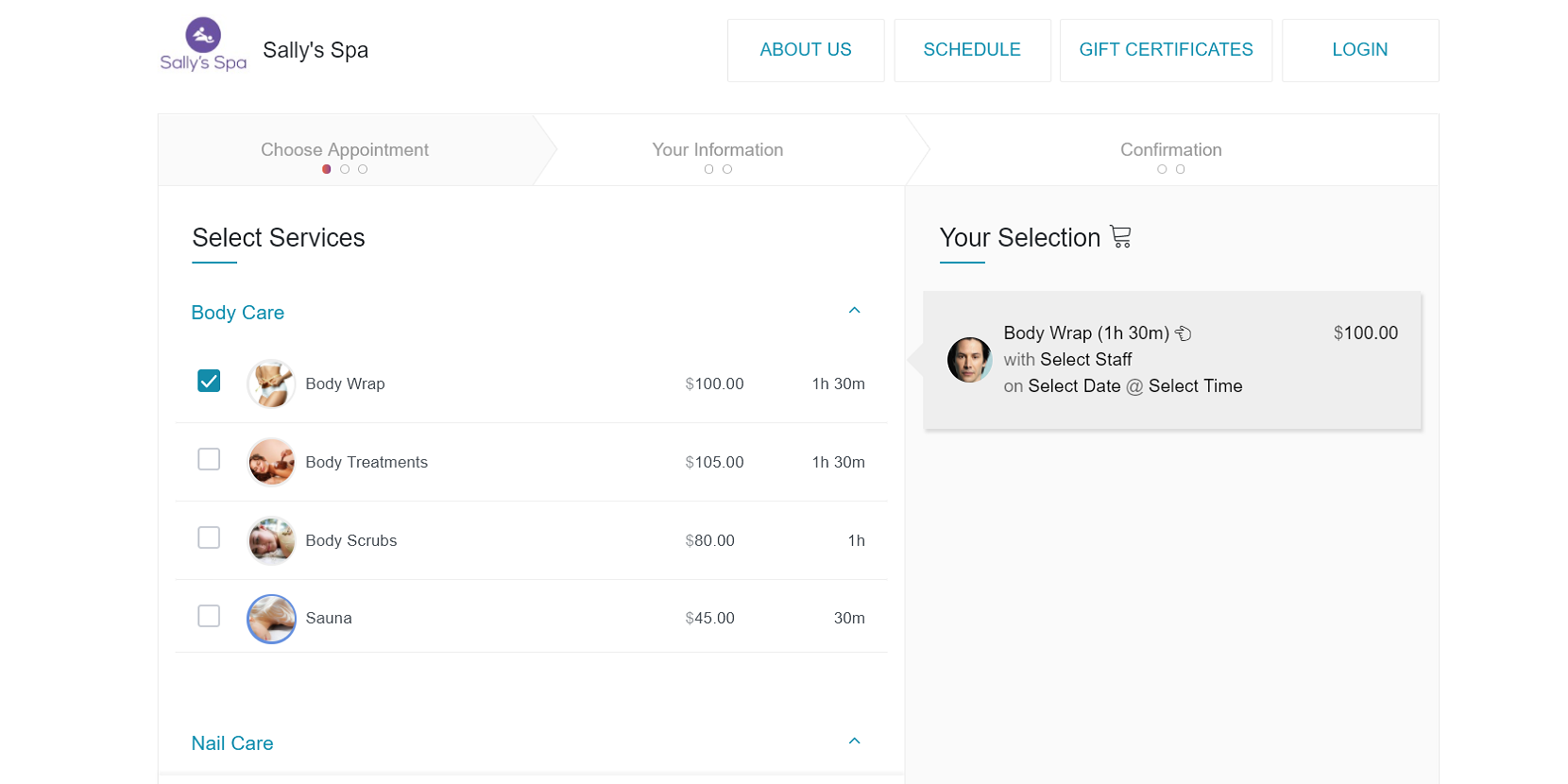Viewport: 1568px width, 784px height.
Task: Click the Body Scrubs service image
Action: point(271,540)
